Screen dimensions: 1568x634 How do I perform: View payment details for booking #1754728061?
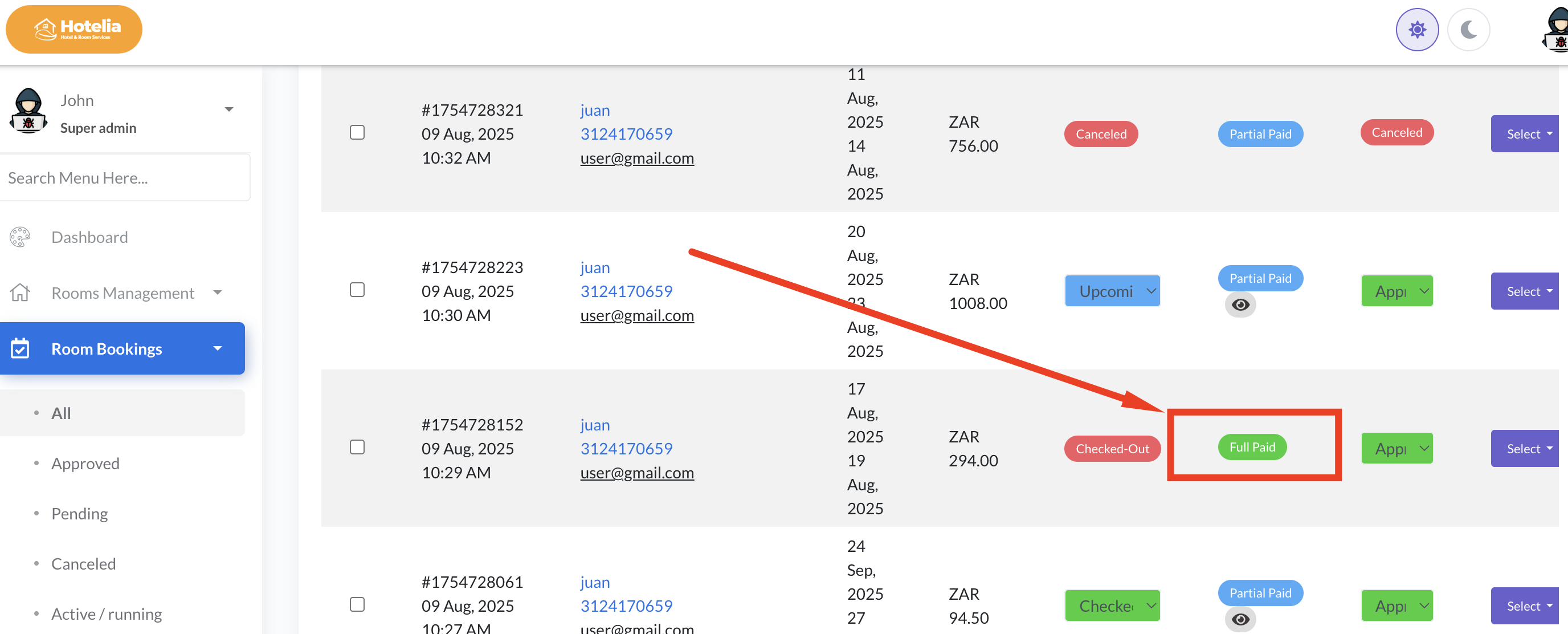[1240, 619]
